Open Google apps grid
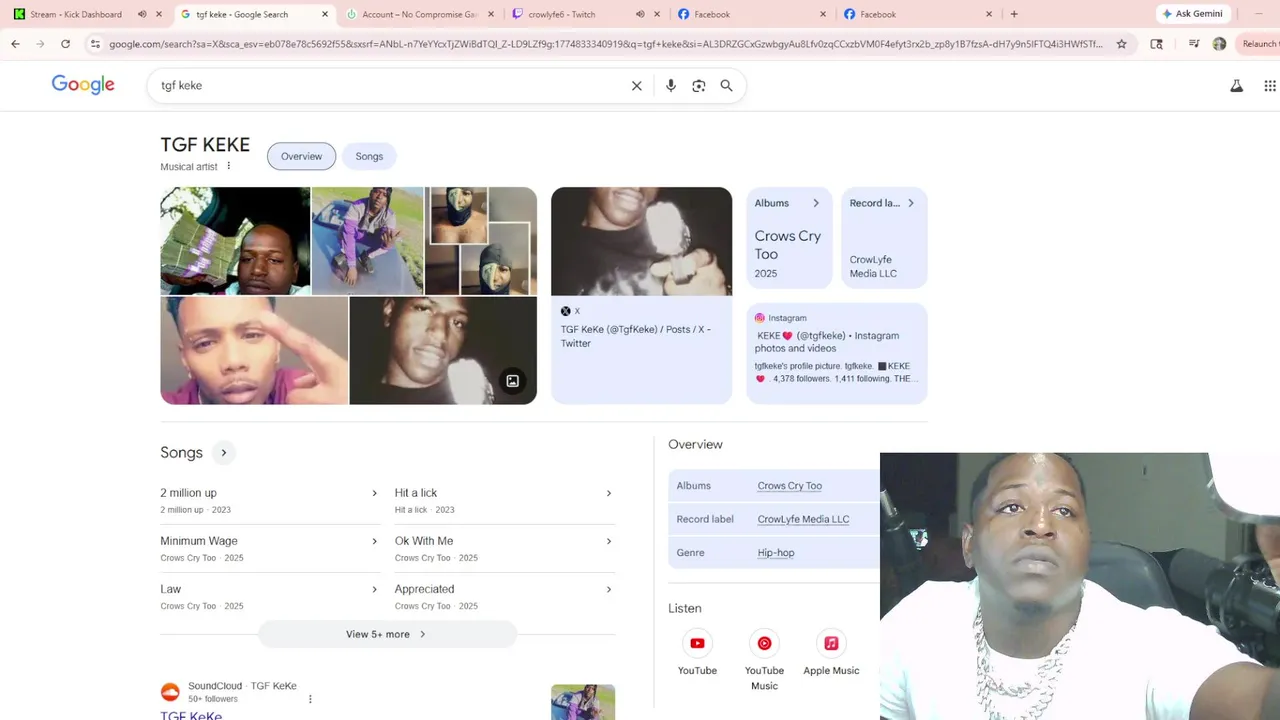Image resolution: width=1280 pixels, height=720 pixels. click(1270, 86)
